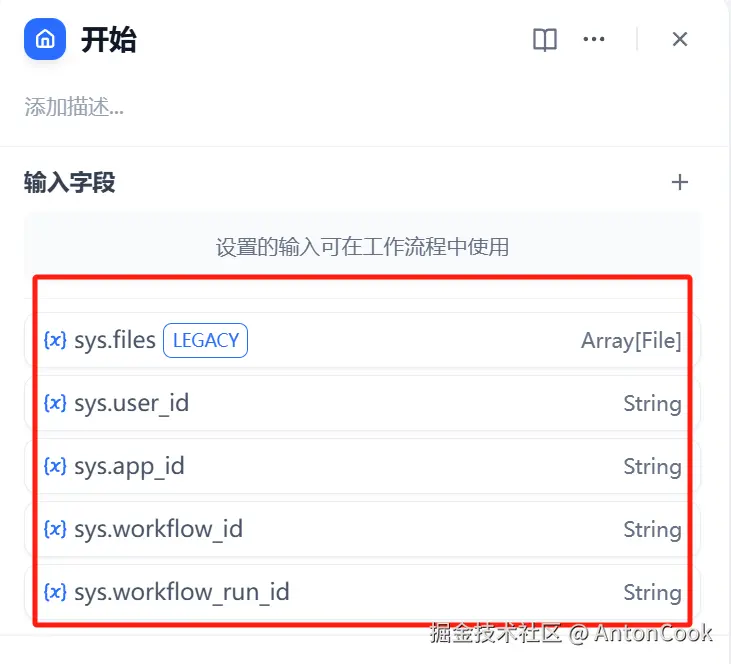731x664 pixels.
Task: Click the variable icon beside sys.user_id
Action: click(x=56, y=404)
